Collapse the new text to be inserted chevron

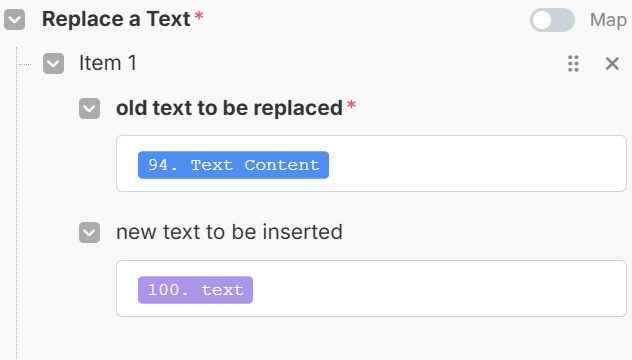(89, 233)
